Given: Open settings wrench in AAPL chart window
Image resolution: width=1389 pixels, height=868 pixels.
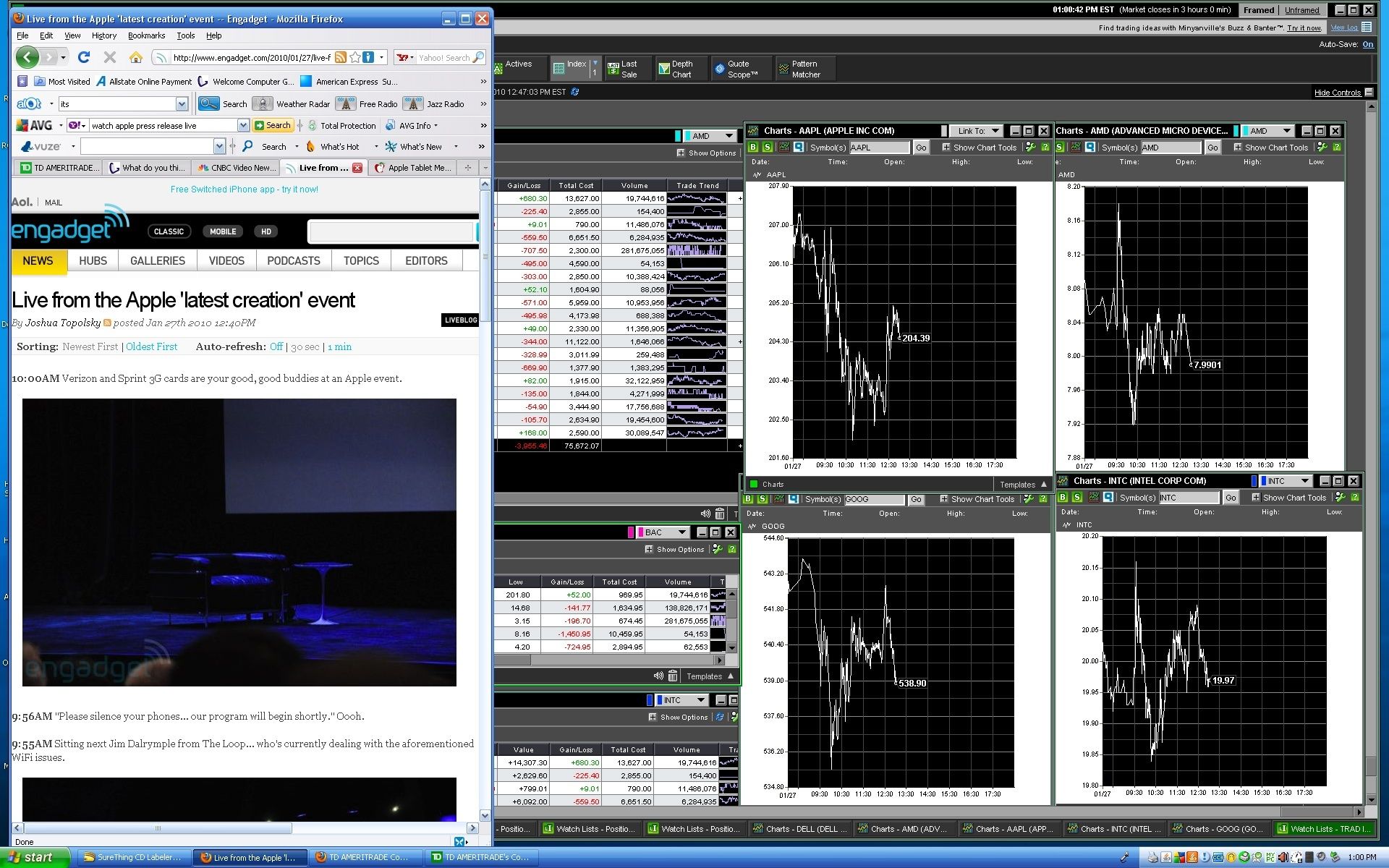Looking at the screenshot, I should (1031, 148).
